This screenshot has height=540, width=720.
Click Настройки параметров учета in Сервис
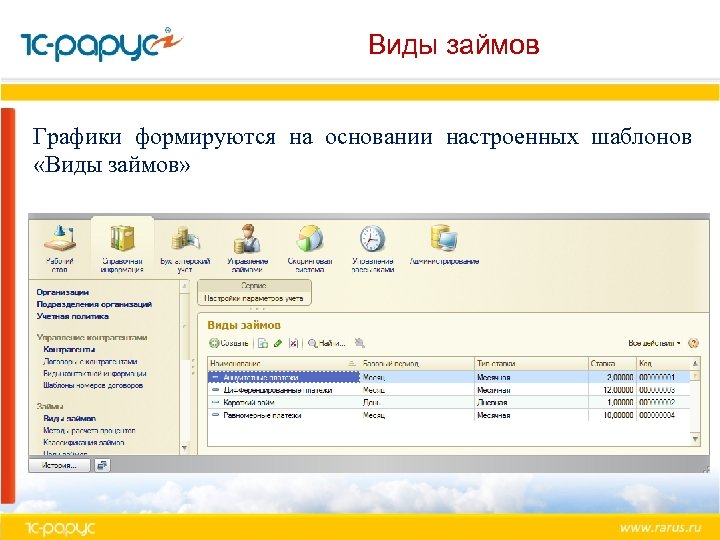pyautogui.click(x=254, y=298)
